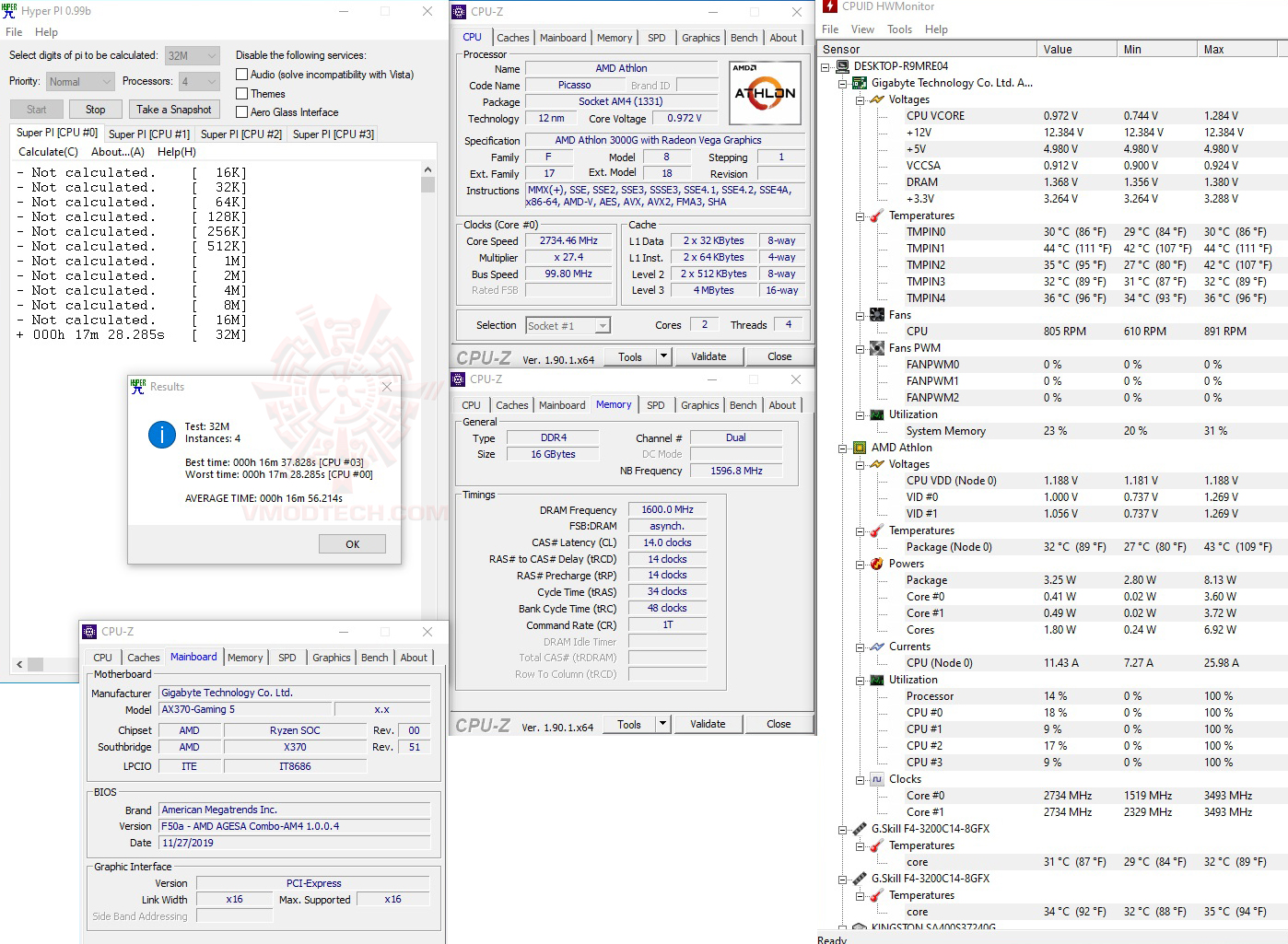Viewport: 1288px width, 944px height.
Task: Click Utilization icon above System Memory row
Action: pyautogui.click(x=877, y=414)
